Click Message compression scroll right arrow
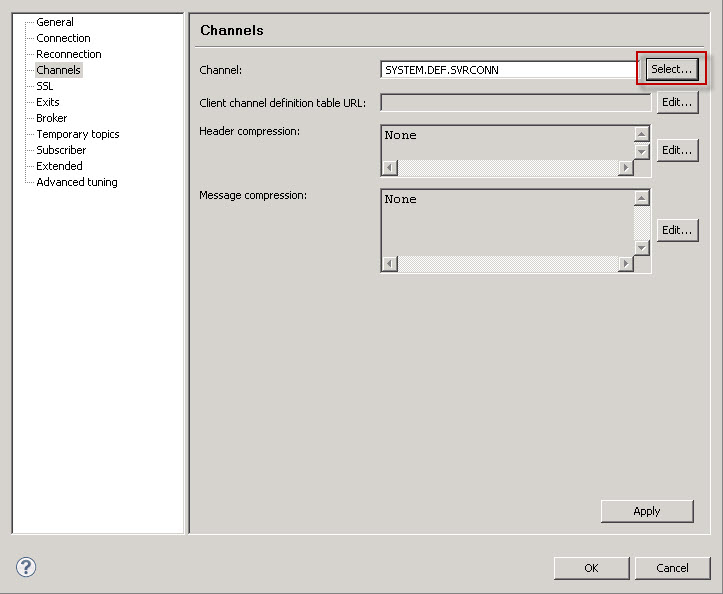 [626, 264]
